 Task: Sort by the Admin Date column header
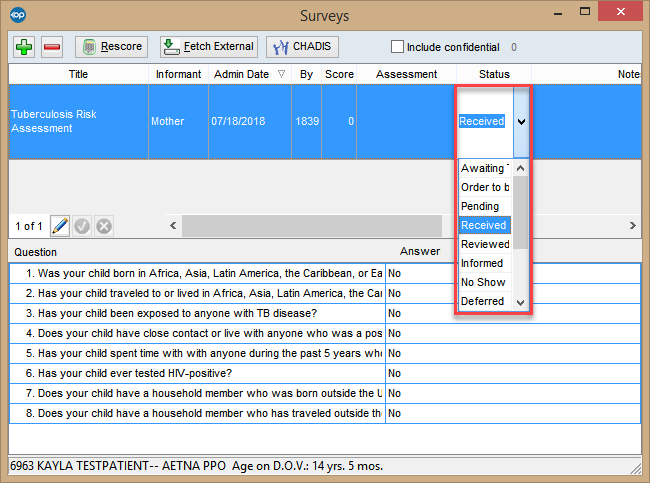[250, 74]
